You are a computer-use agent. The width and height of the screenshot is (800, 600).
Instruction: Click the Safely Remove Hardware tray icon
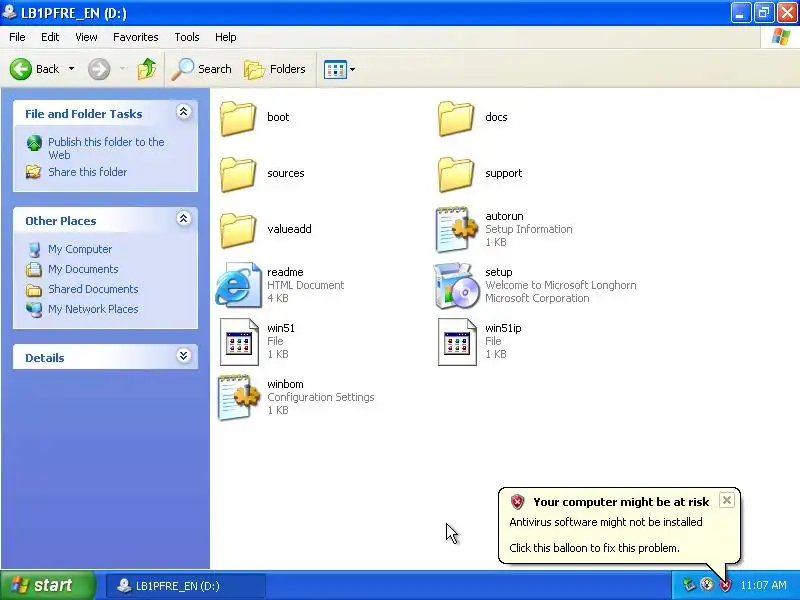click(x=689, y=585)
